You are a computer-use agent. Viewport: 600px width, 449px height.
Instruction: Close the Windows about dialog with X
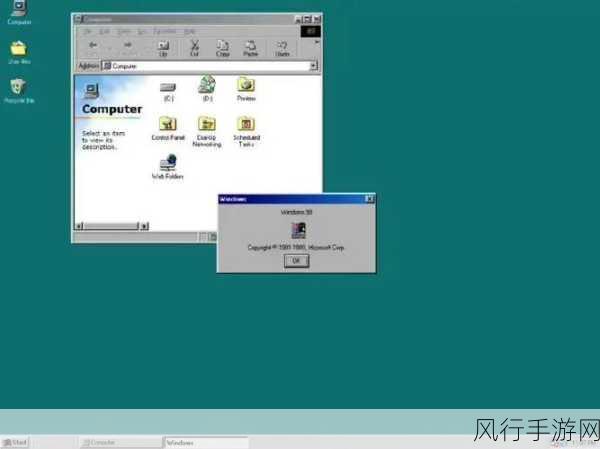(369, 199)
